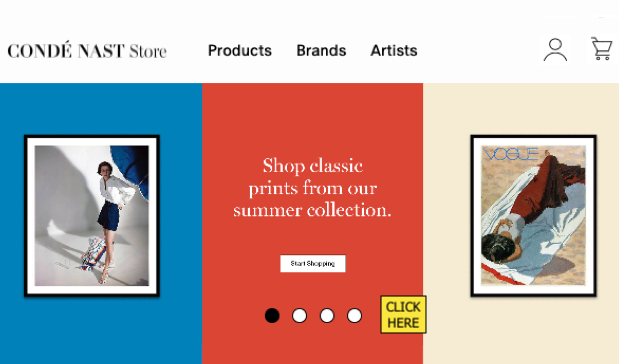The height and width of the screenshot is (364, 619).
Task: Open the framed woman with umbrella photograph
Action: point(92,216)
